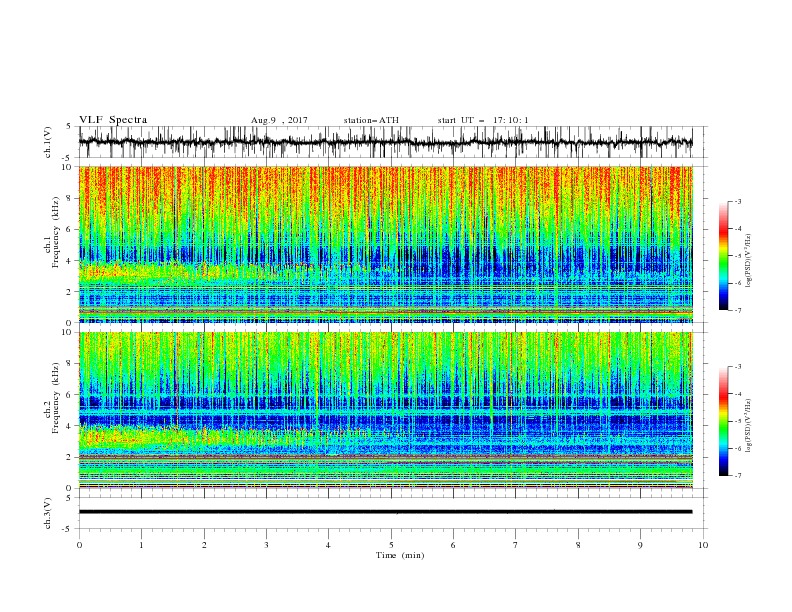
Task: Click time axis tick label '2'
Action: pyautogui.click(x=204, y=545)
